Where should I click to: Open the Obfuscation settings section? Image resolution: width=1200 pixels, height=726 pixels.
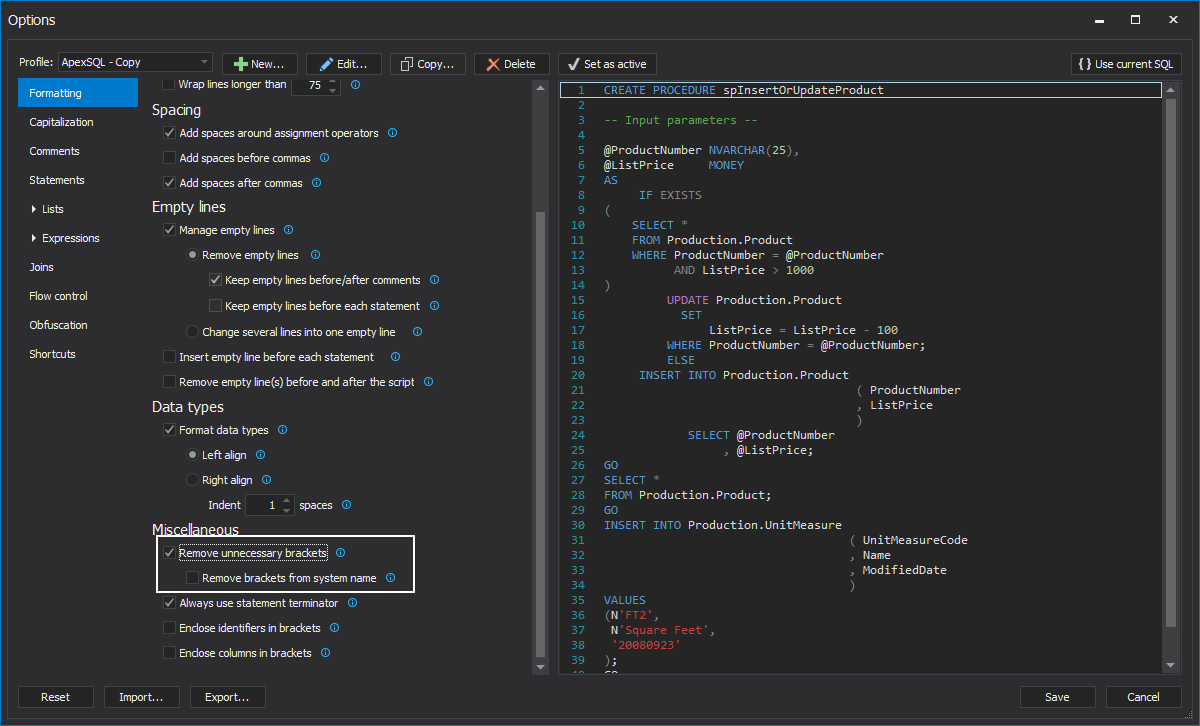[58, 324]
